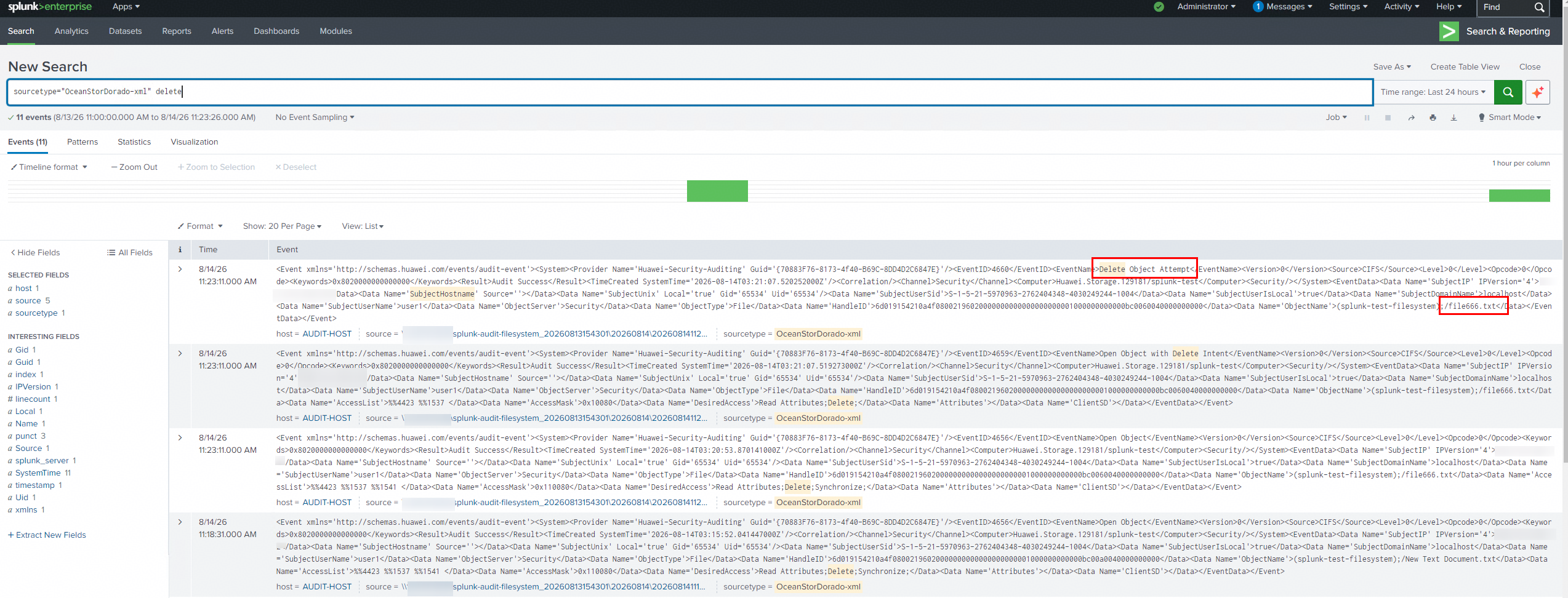Click the source field in Selected Fields

pyautogui.click(x=28, y=301)
